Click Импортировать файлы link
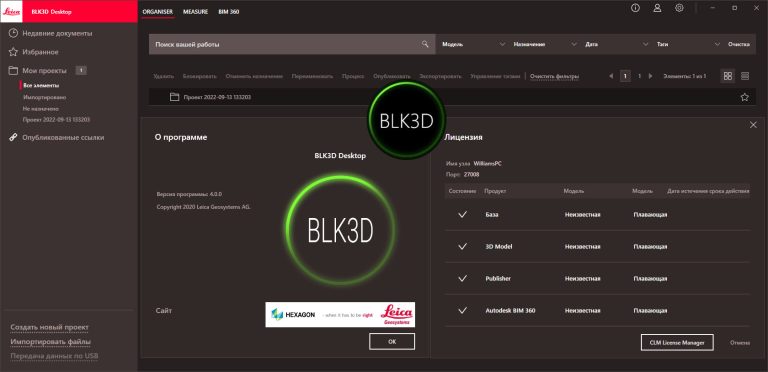This screenshot has width=768, height=372. tap(51, 342)
